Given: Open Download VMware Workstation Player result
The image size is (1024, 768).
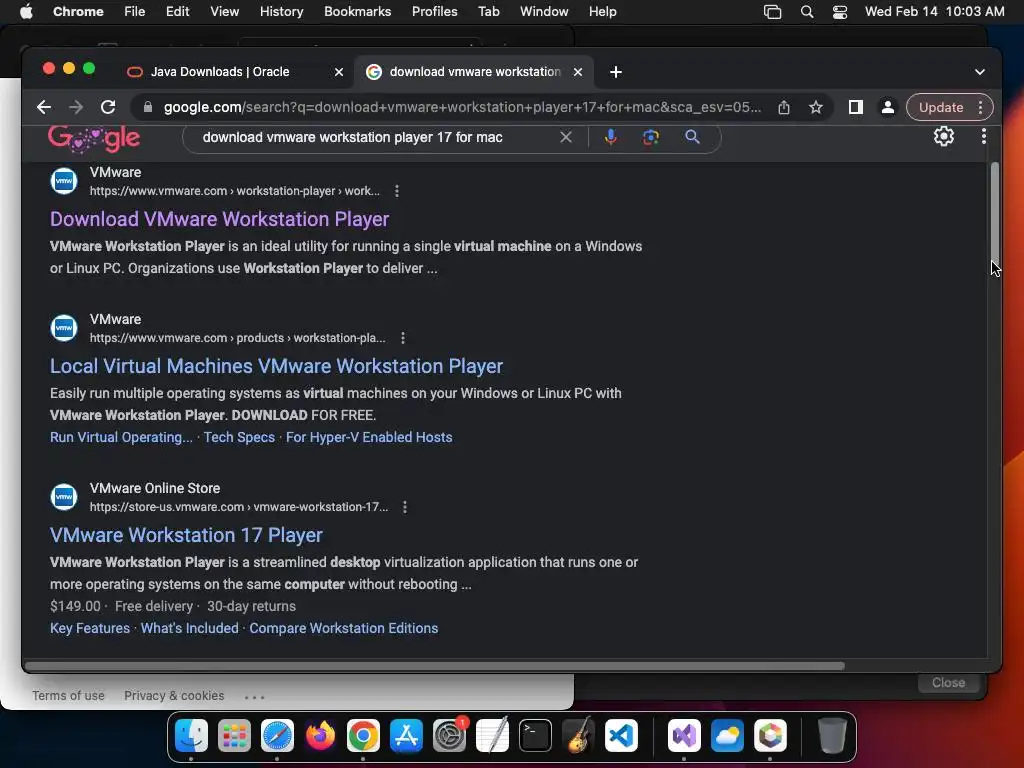Looking at the screenshot, I should click(219, 219).
